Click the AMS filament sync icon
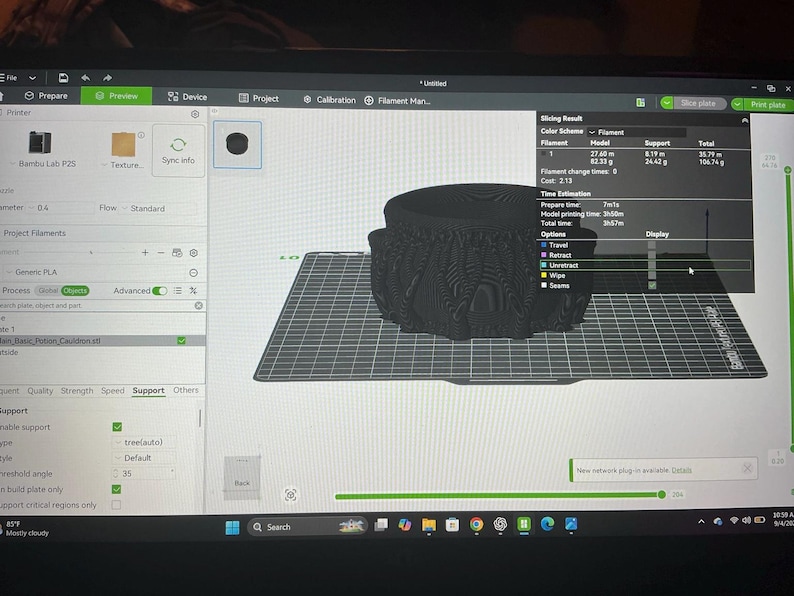Viewport: 794px width, 596px height. tap(177, 253)
